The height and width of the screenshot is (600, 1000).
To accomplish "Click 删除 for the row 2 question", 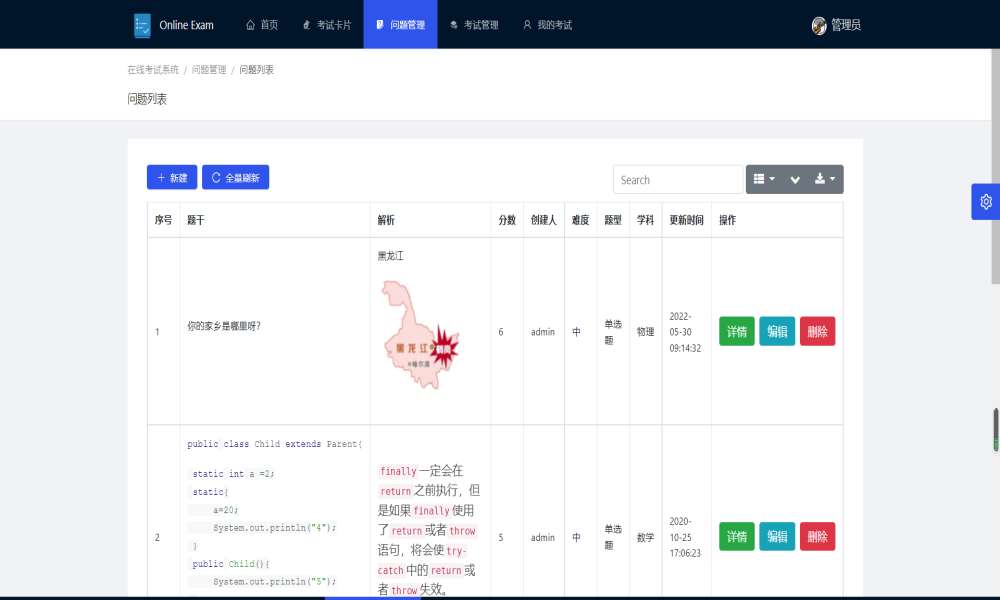I will (818, 536).
